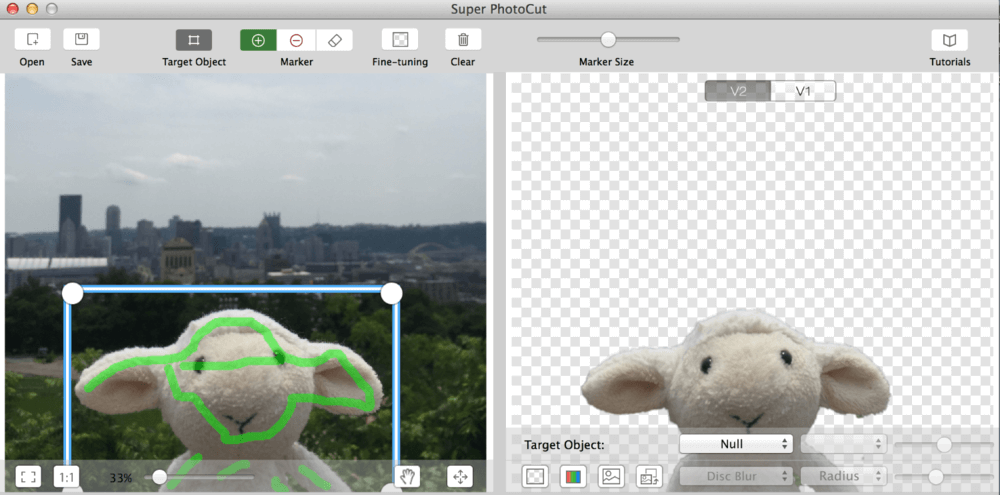Click the Marker Size label
This screenshot has width=1000, height=495.
pyautogui.click(x=606, y=62)
